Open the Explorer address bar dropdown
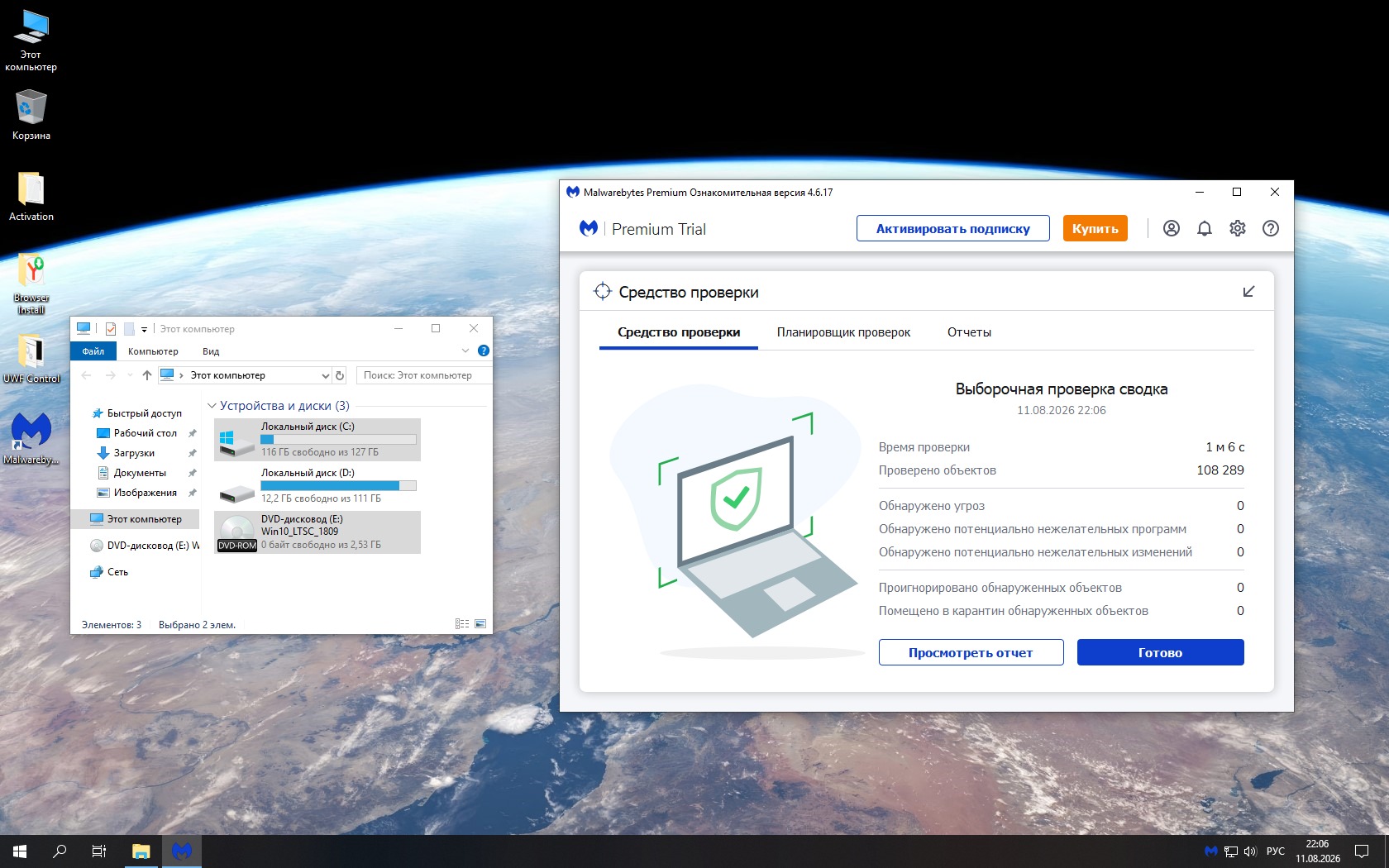The height and width of the screenshot is (868, 1389). (x=325, y=375)
